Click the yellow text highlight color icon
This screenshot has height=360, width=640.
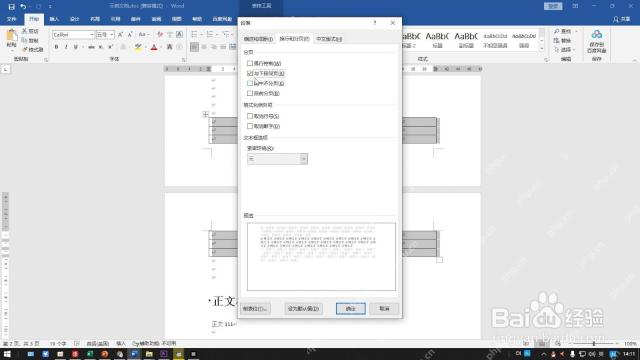[138, 47]
